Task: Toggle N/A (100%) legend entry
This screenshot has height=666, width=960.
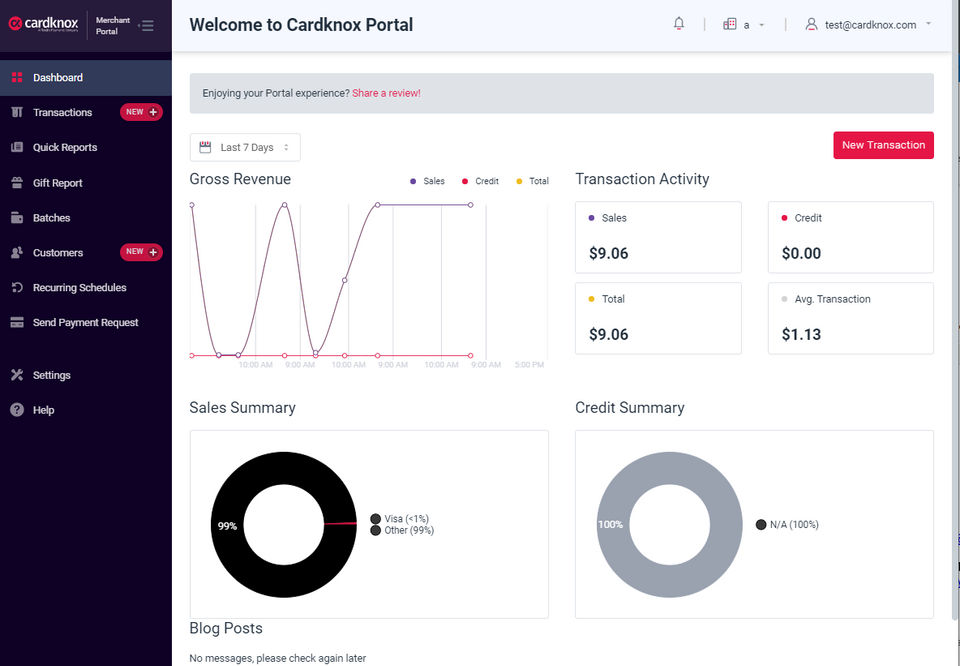Action: tap(787, 524)
